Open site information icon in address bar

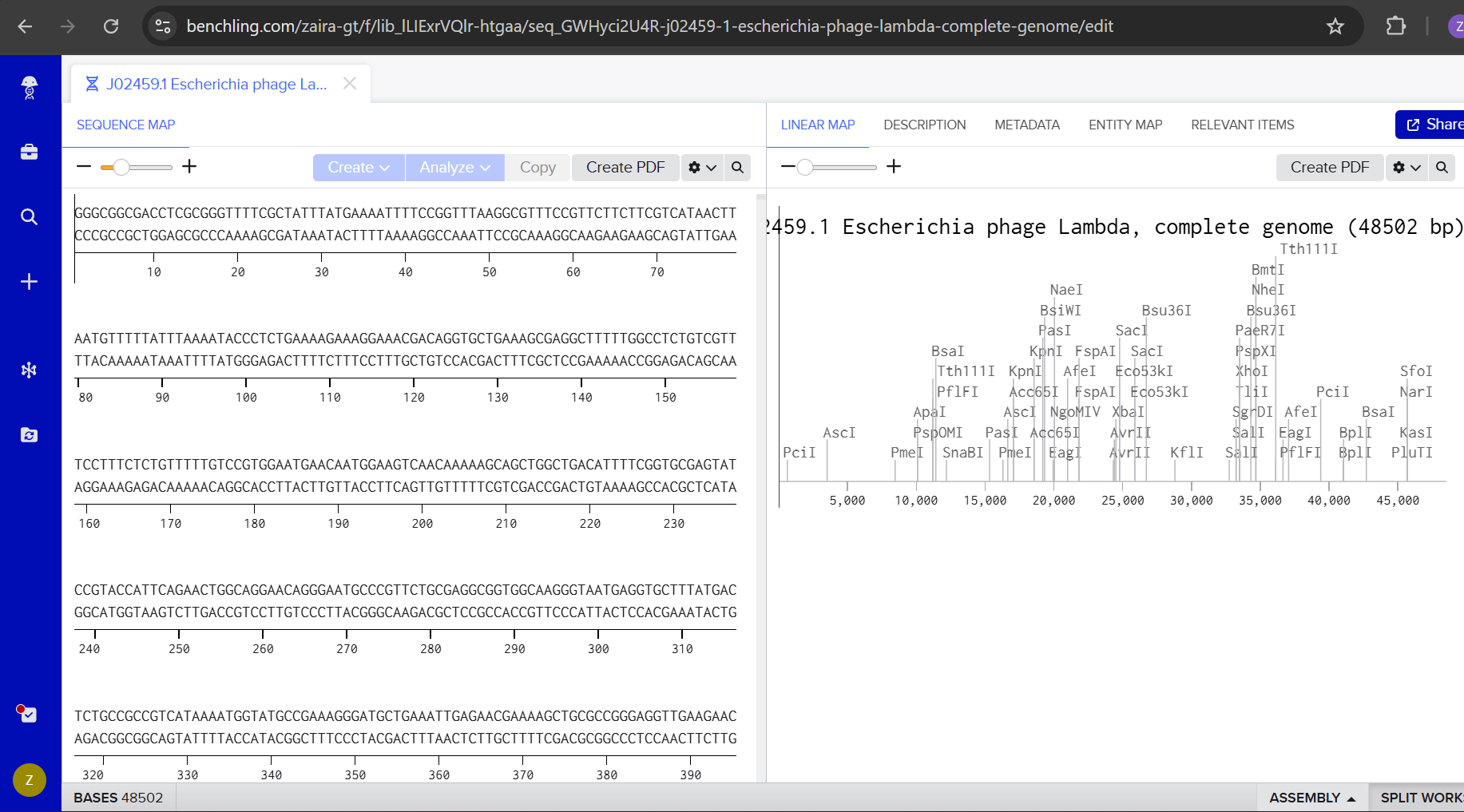point(163,26)
